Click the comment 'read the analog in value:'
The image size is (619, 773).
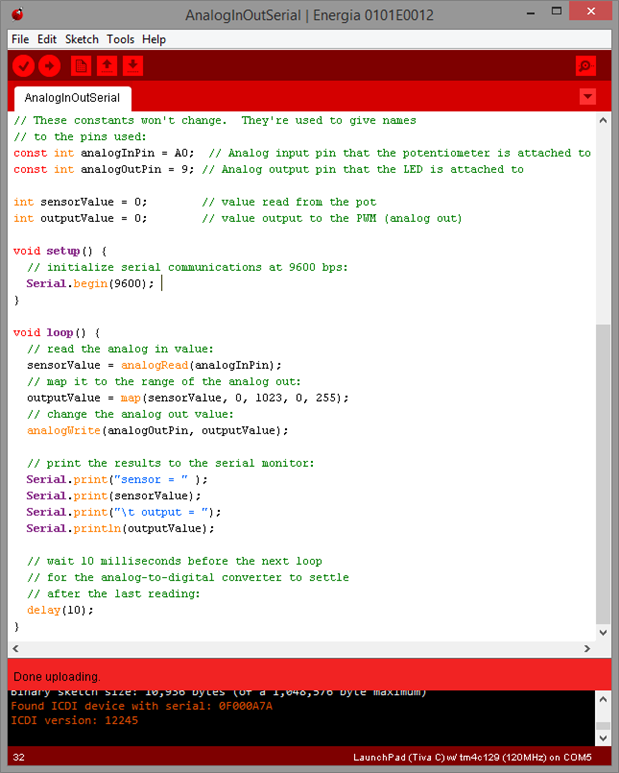(x=120, y=349)
